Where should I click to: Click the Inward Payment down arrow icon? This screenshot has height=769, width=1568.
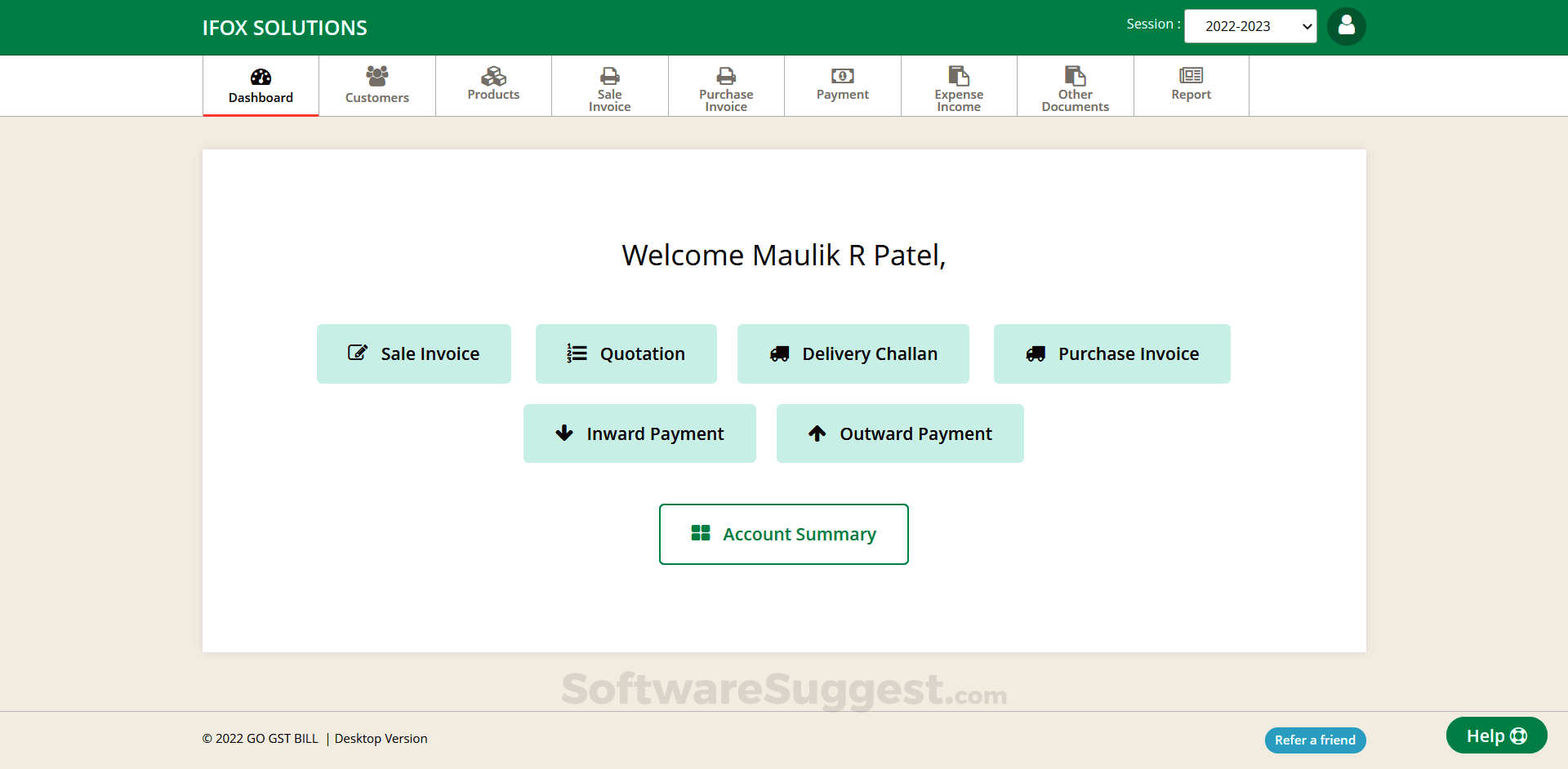click(x=563, y=433)
